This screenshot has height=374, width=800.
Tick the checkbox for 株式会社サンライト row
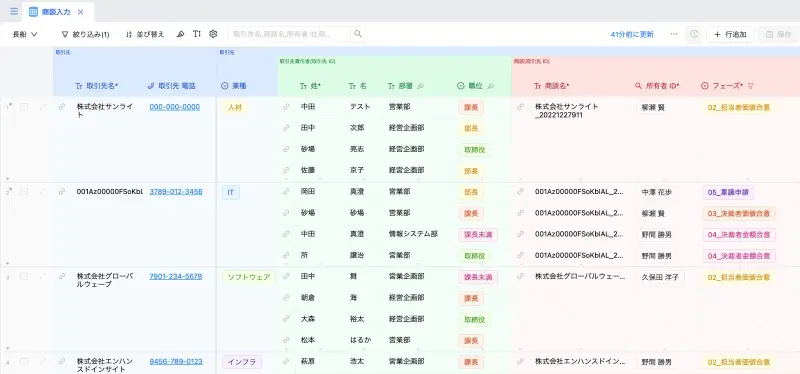pos(24,107)
